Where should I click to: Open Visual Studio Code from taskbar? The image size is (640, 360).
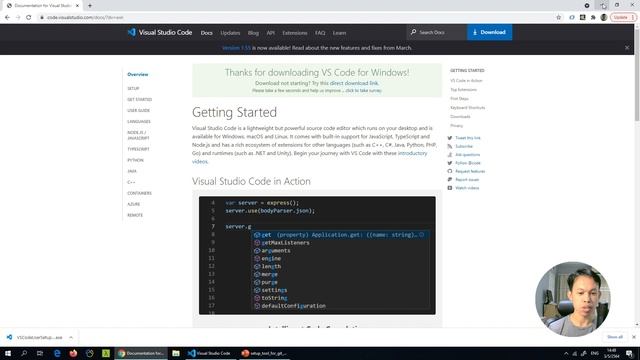(x=210, y=353)
